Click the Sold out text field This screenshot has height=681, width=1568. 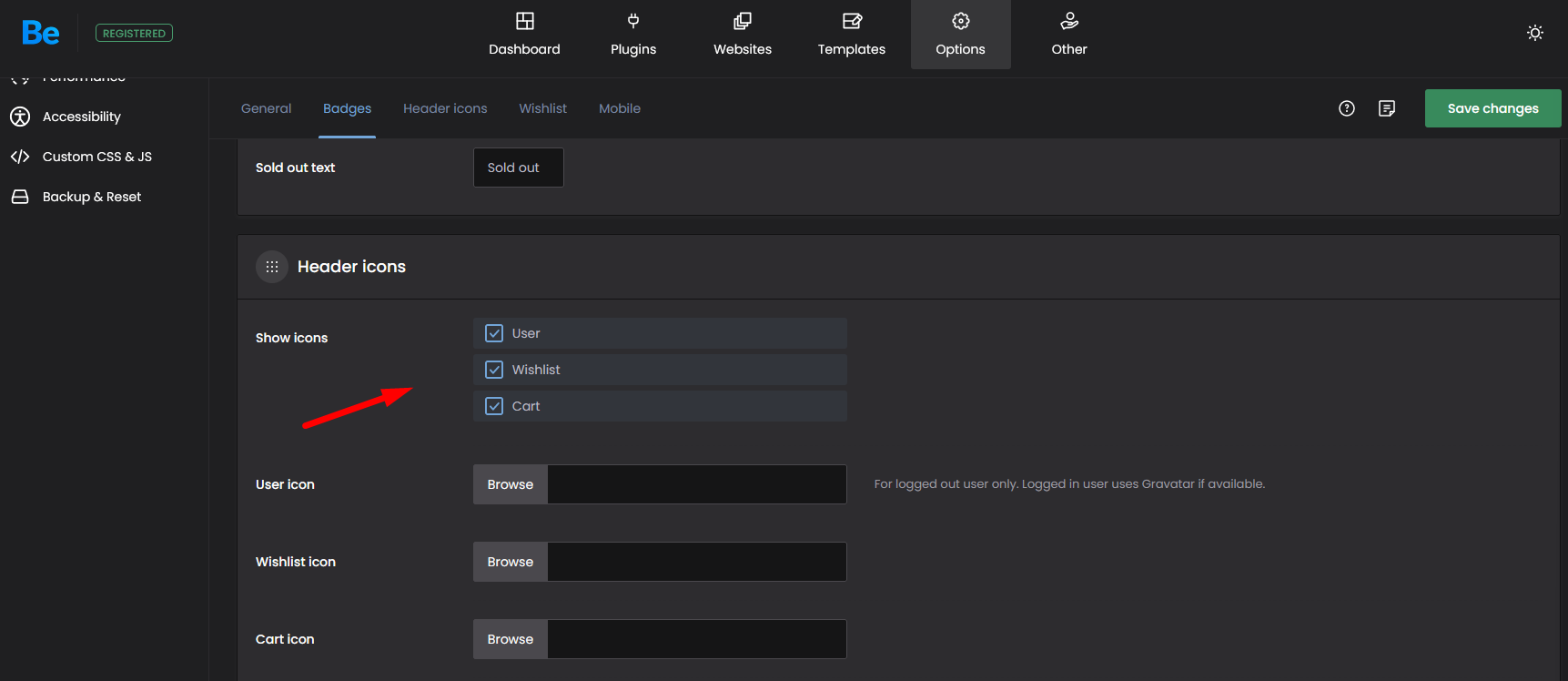coord(519,168)
